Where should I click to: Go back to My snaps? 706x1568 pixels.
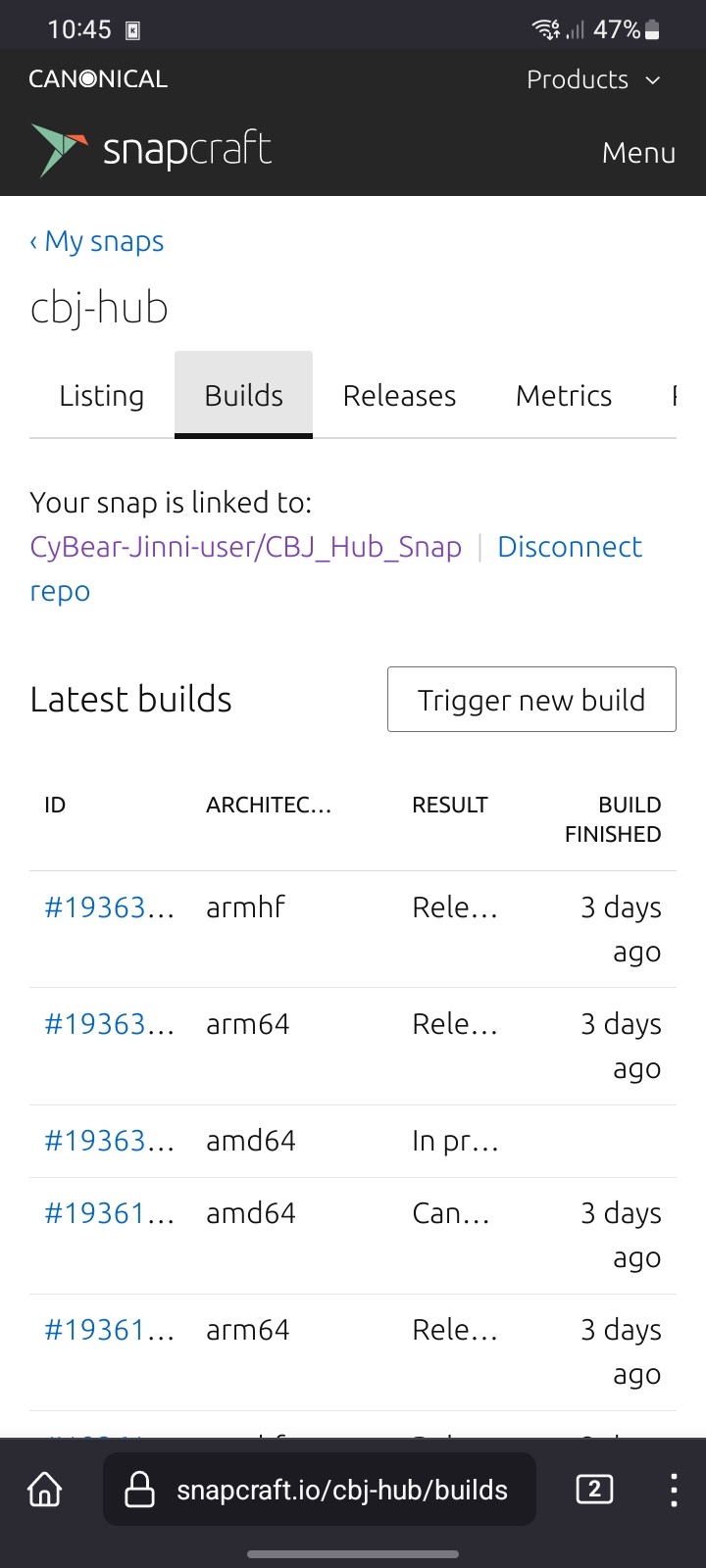(x=96, y=241)
